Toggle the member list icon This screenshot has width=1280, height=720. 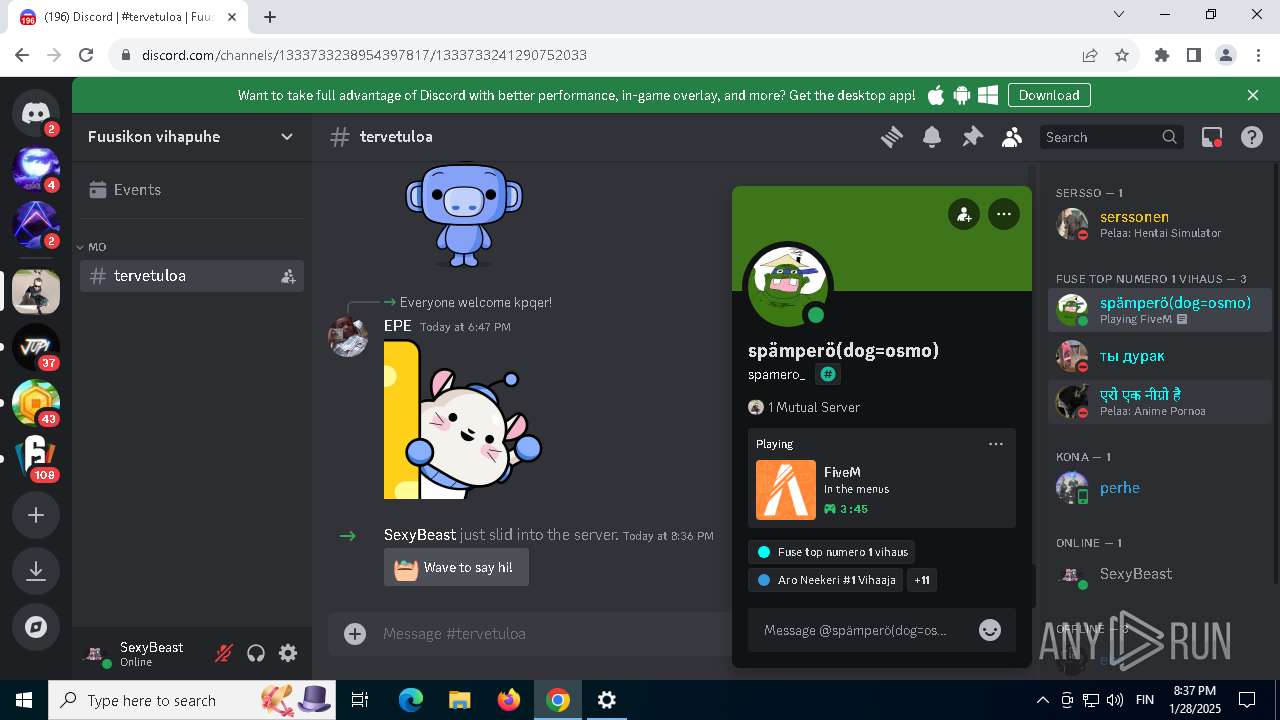[1012, 137]
